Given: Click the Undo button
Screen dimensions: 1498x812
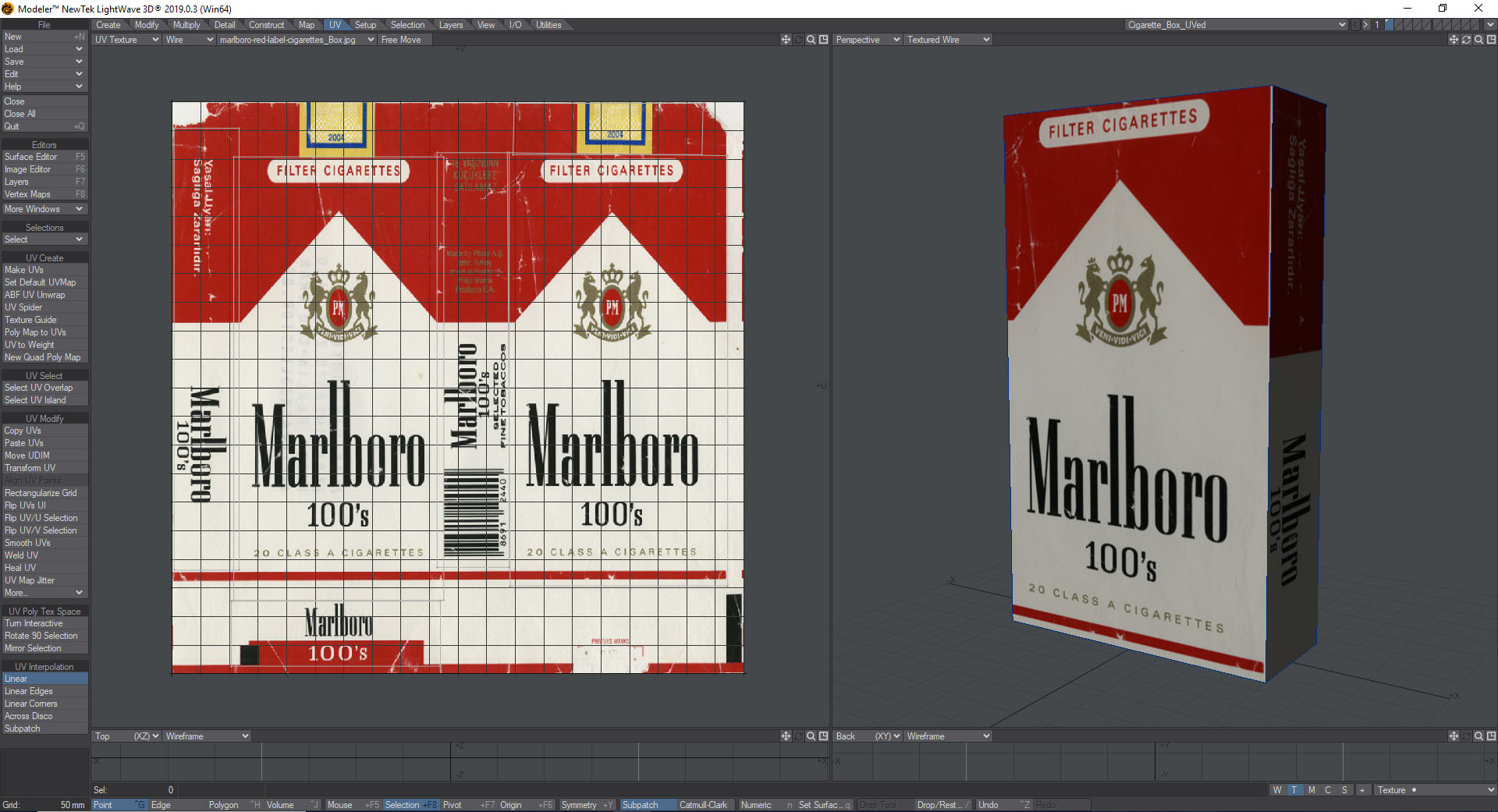Looking at the screenshot, I should 1003,805.
